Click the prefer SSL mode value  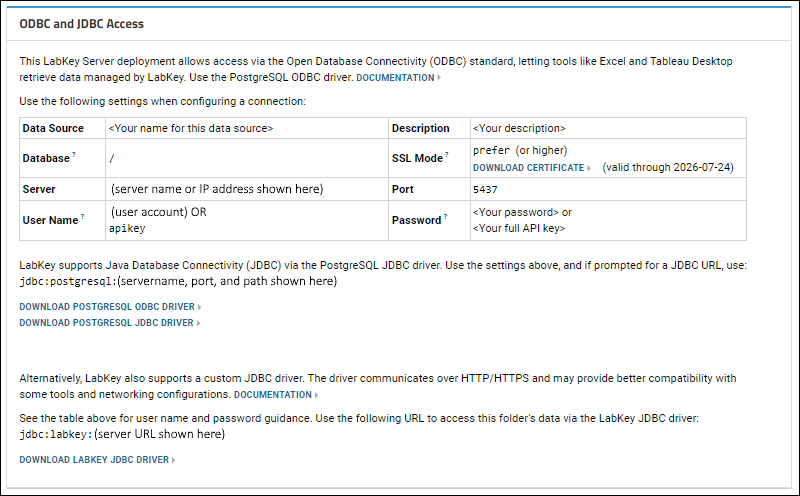491,150
